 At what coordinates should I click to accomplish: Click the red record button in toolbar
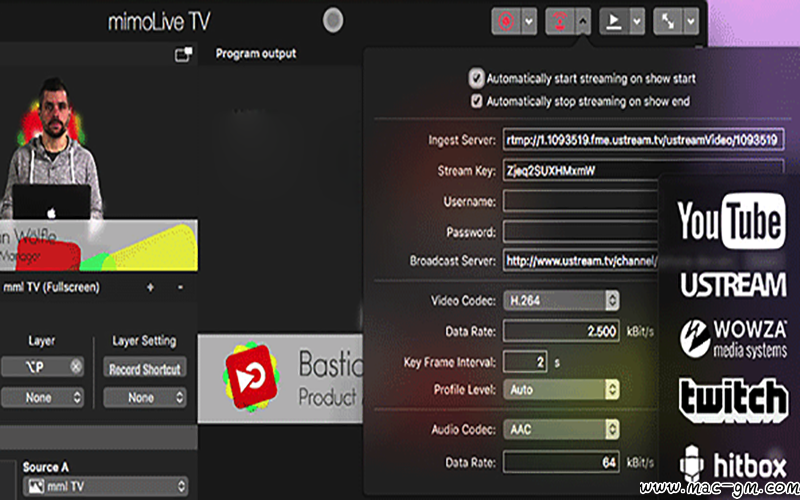(x=506, y=21)
